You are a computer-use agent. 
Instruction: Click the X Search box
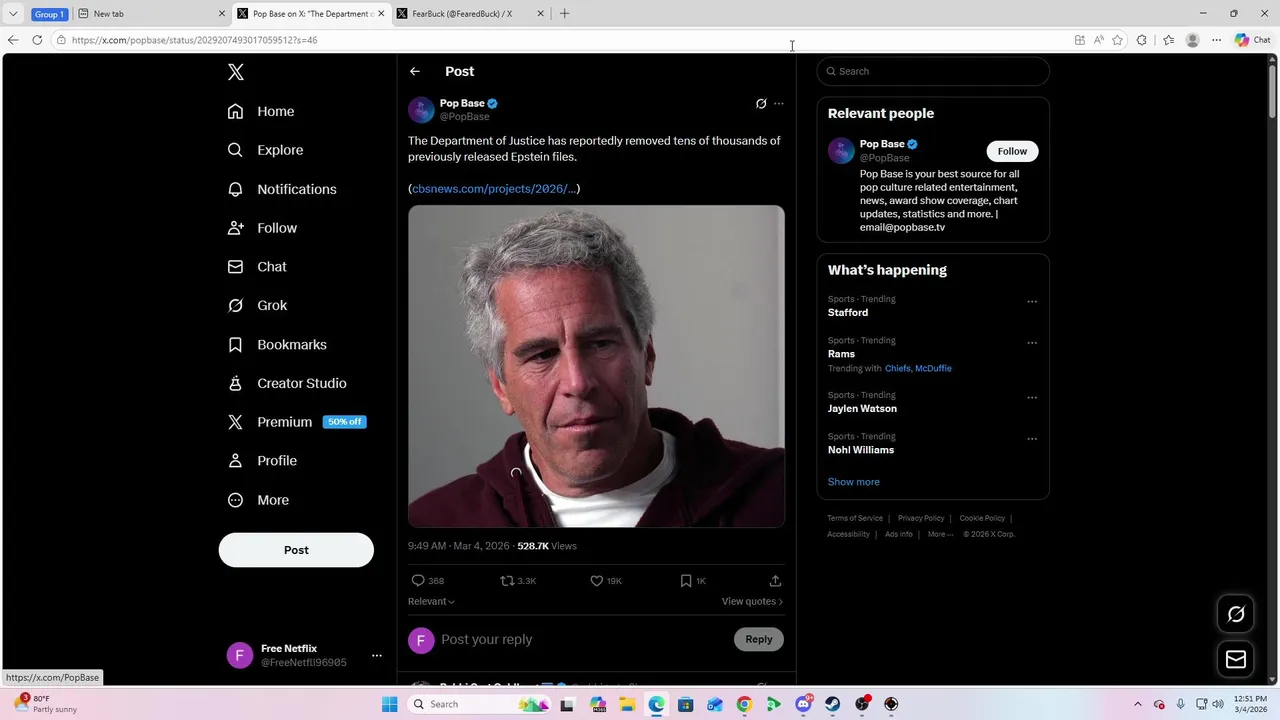(x=933, y=71)
